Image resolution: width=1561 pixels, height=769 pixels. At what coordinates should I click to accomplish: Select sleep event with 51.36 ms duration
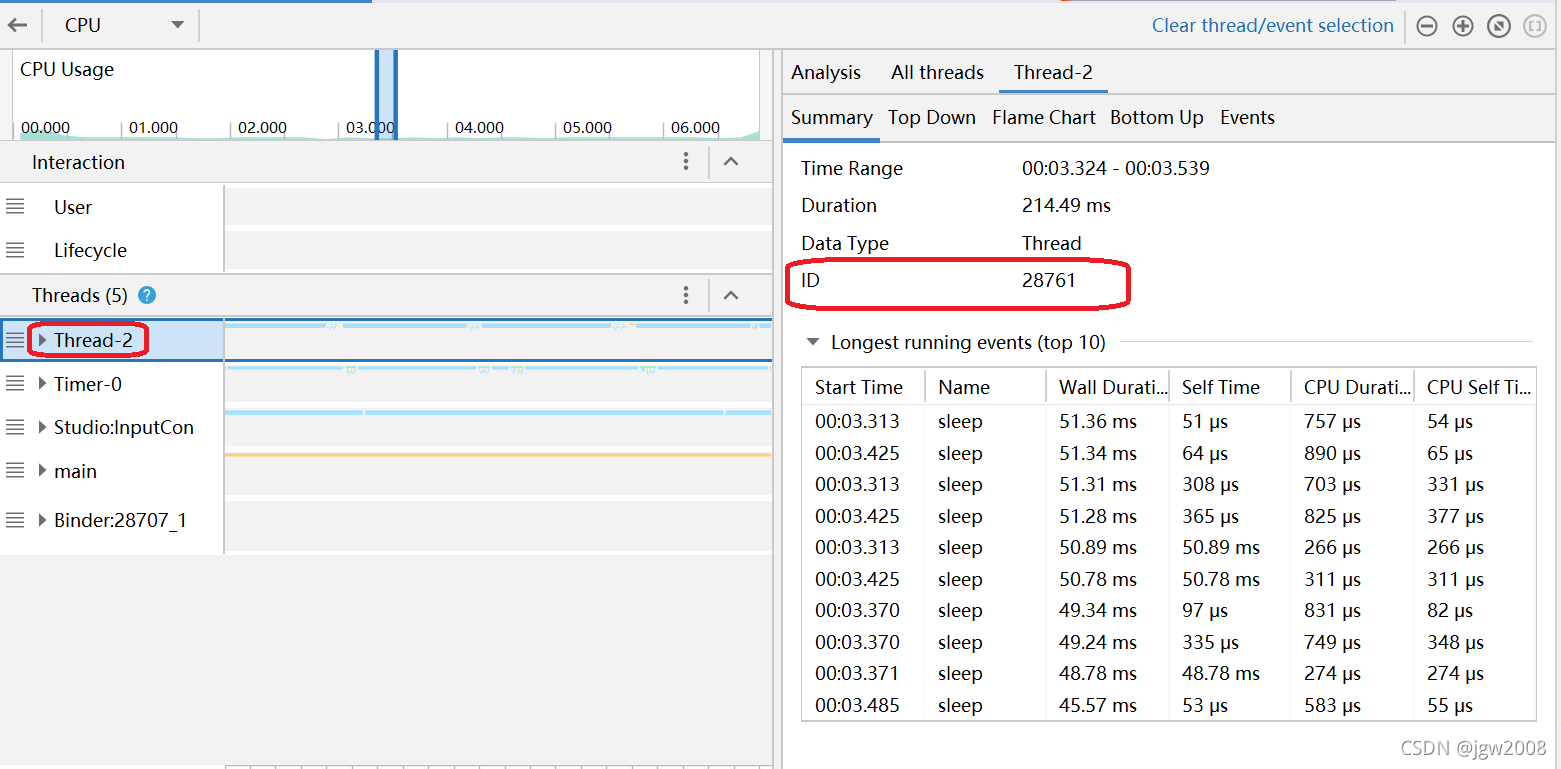(1169, 421)
